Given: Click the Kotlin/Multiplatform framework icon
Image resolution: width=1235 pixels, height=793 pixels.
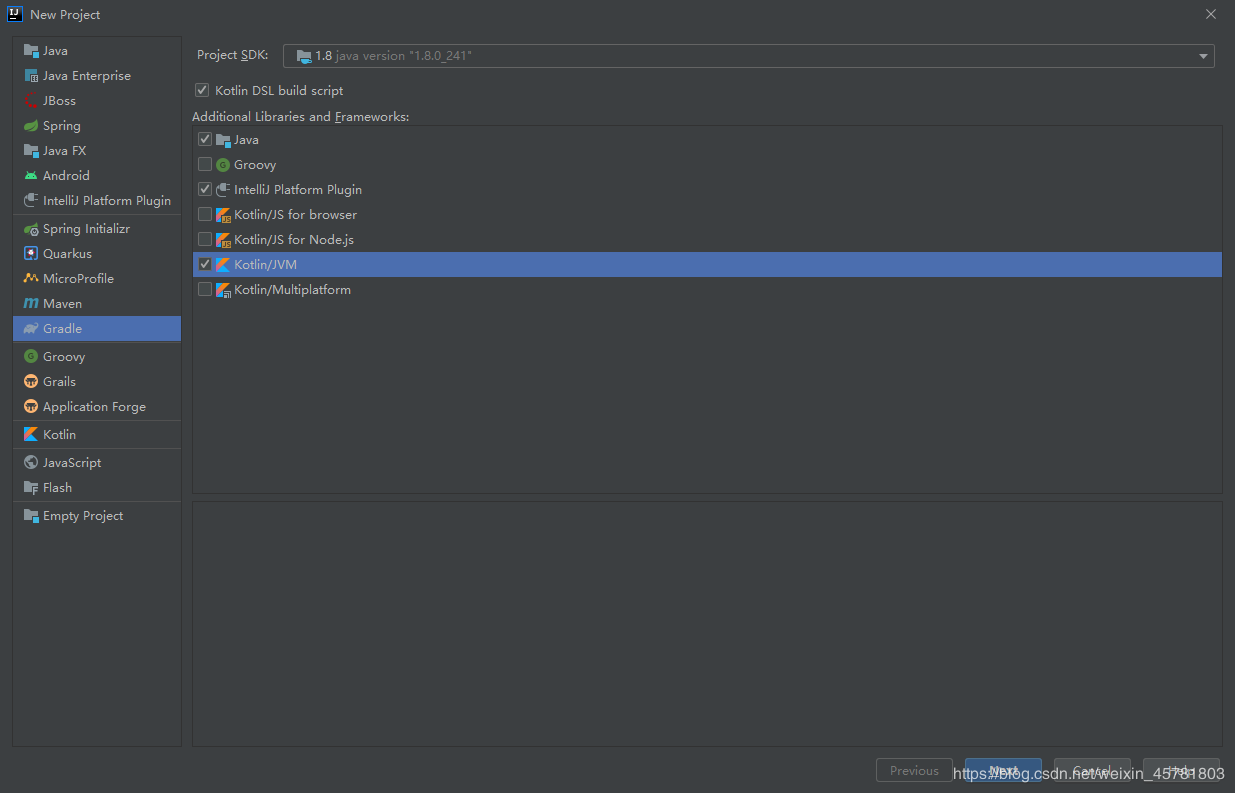Looking at the screenshot, I should (223, 289).
